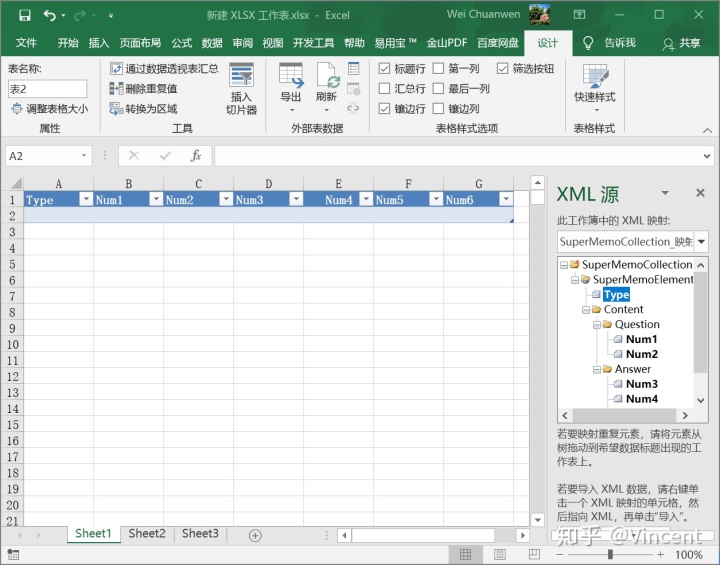Viewport: 720px width, 565px height.
Task: Click the New Sheet plus icon
Action: (255, 535)
